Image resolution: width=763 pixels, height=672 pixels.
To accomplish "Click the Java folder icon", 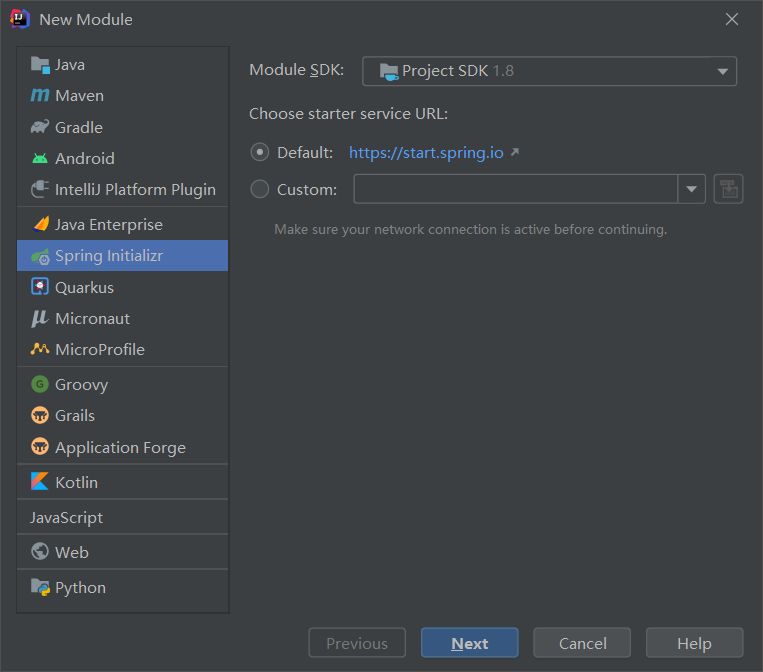I will [x=40, y=65].
